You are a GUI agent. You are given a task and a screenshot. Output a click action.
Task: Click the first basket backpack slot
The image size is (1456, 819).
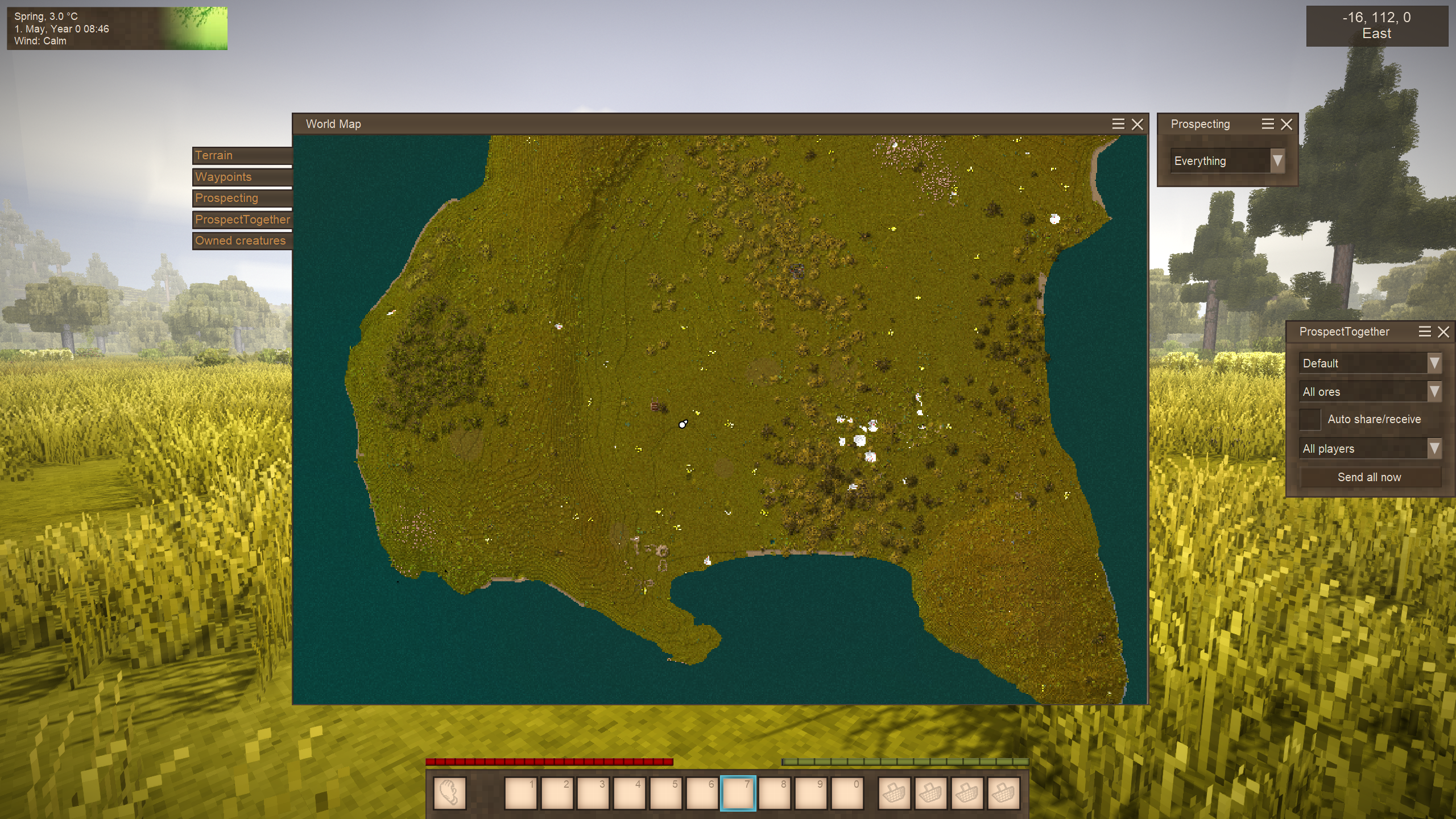pyautogui.click(x=894, y=793)
